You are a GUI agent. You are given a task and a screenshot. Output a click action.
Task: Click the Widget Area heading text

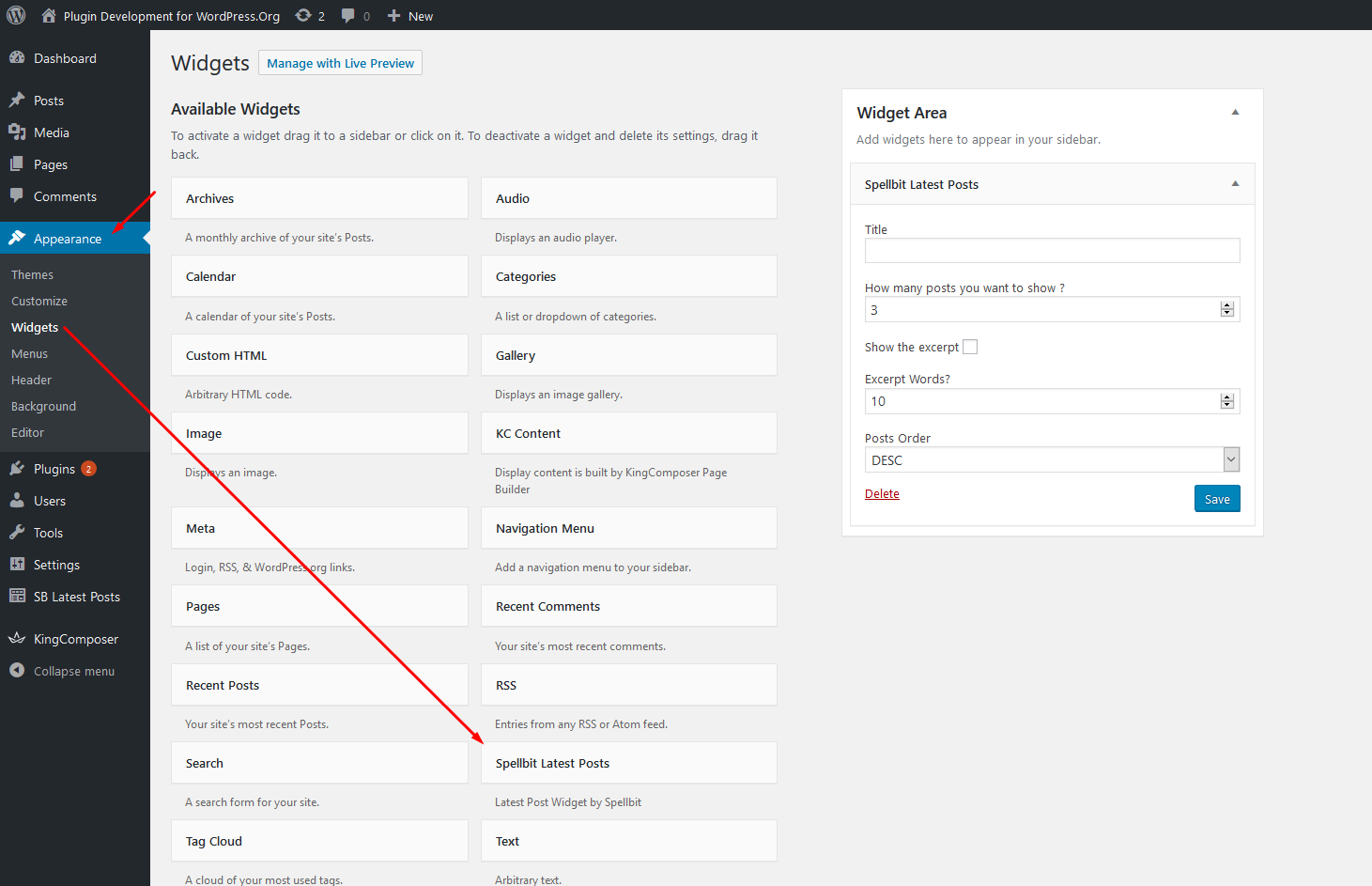[x=902, y=113]
